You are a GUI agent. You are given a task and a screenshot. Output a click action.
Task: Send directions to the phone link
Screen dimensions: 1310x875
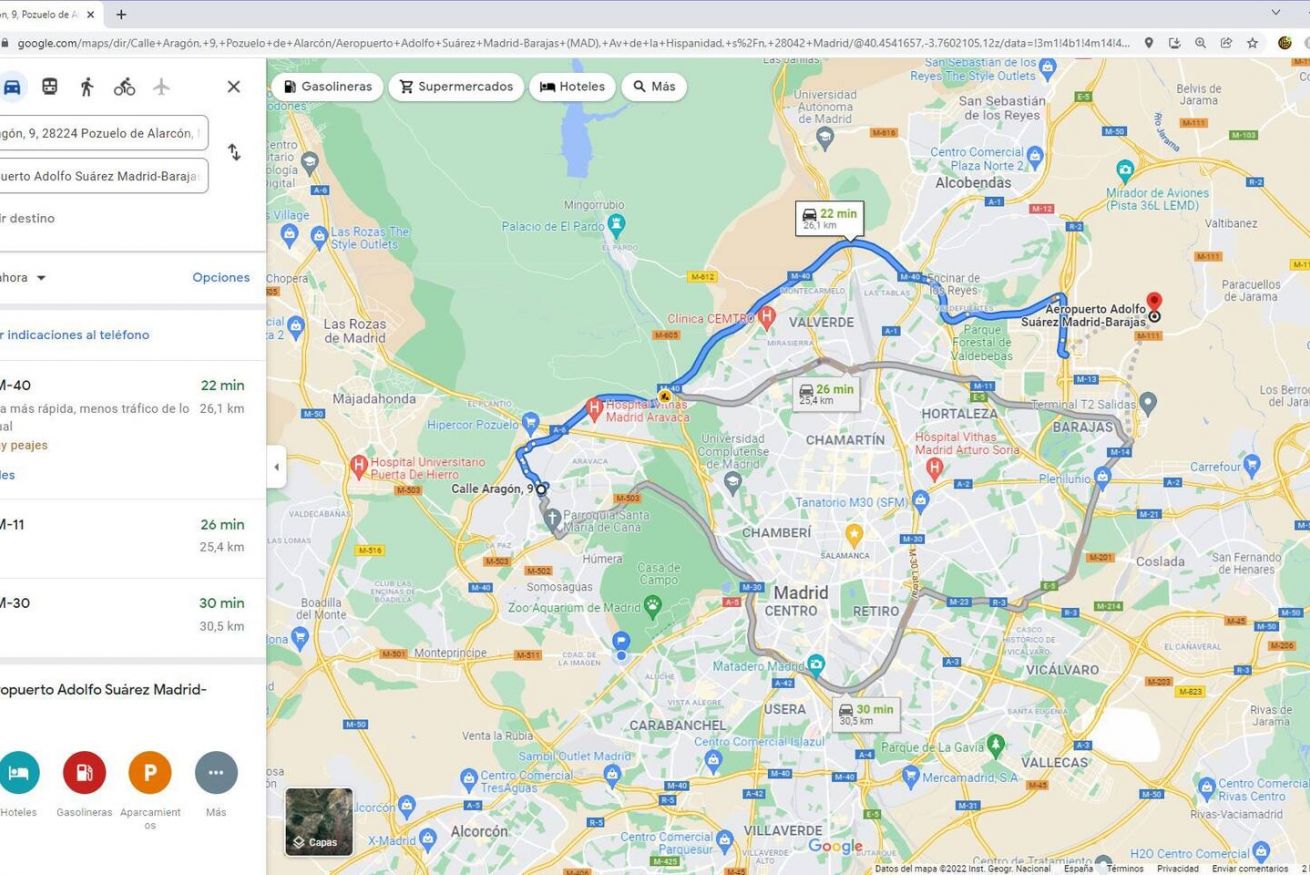point(75,335)
